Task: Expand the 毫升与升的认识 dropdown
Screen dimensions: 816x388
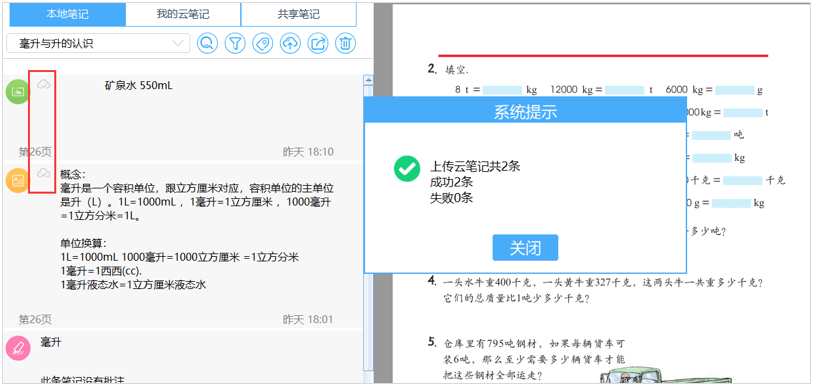Action: 98,44
